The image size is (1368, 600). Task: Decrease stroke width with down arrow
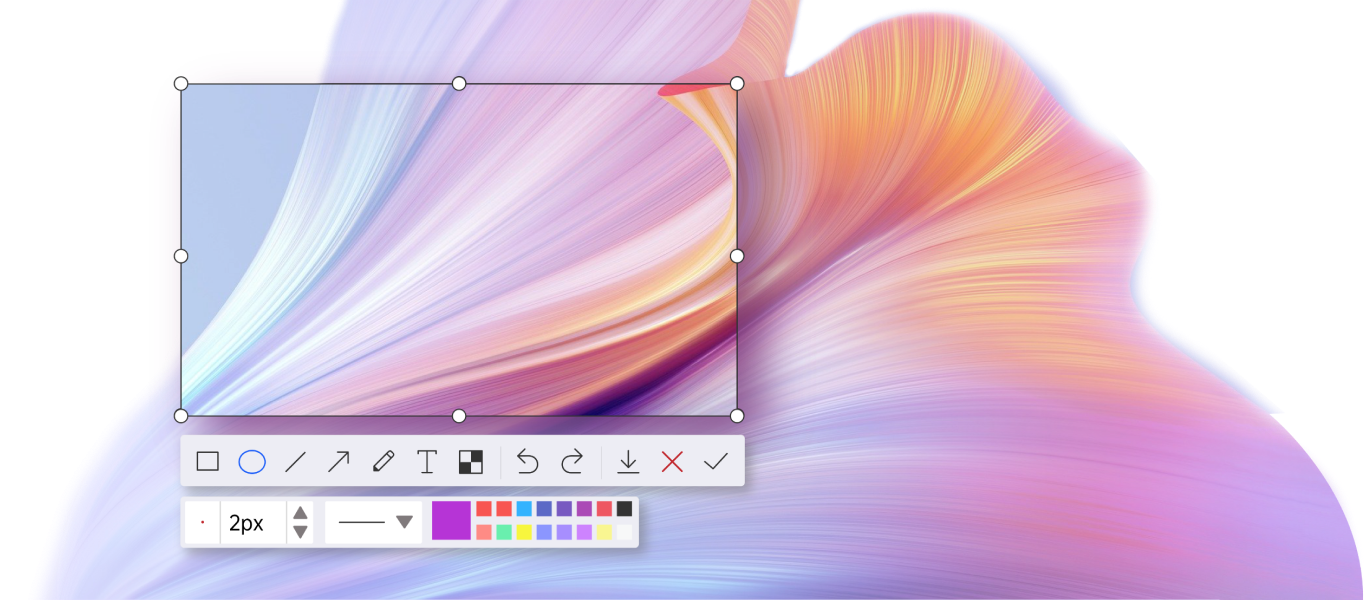(x=300, y=532)
